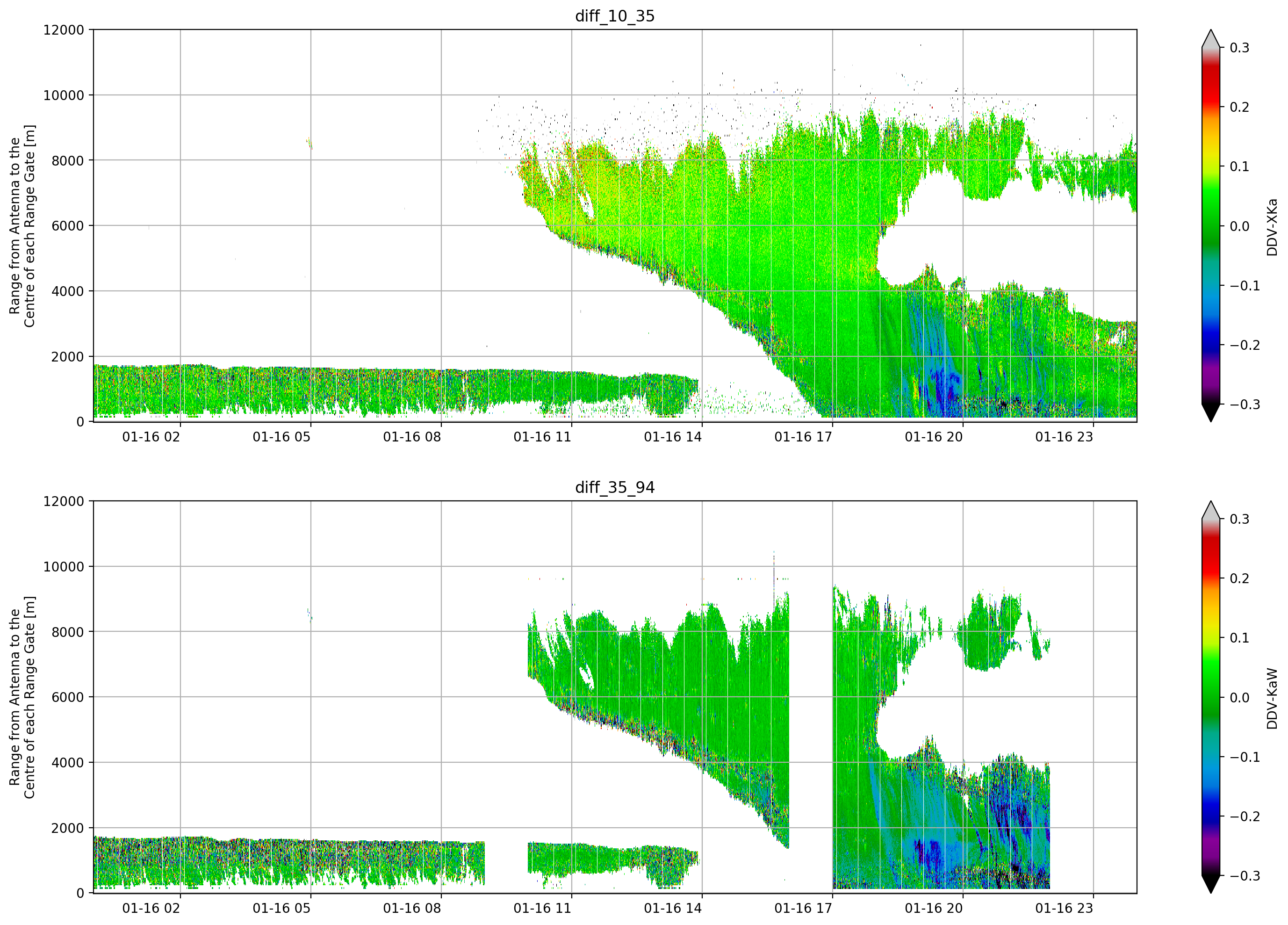Click the −0.2 tick on DDV-KaW colorbar
This screenshot has height=925, width=1288.
(1245, 817)
